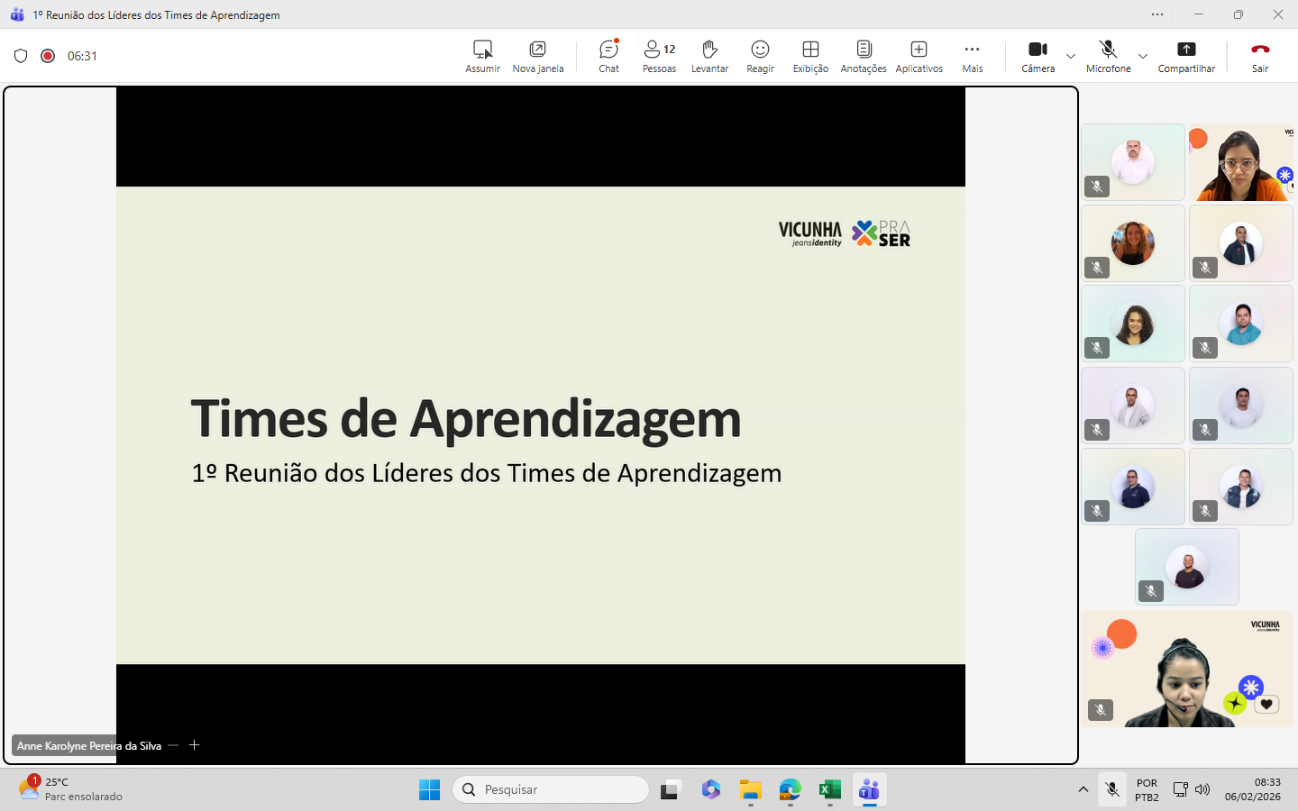
Task: Show the Pessoas participants list
Action: pos(659,56)
